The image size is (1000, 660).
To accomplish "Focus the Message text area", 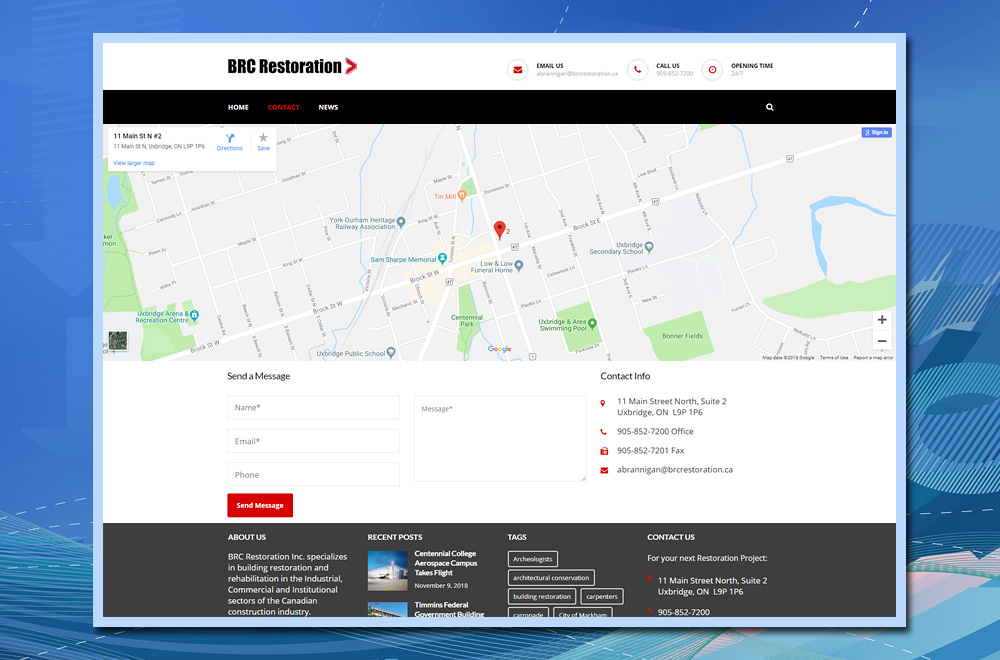I will [500, 438].
